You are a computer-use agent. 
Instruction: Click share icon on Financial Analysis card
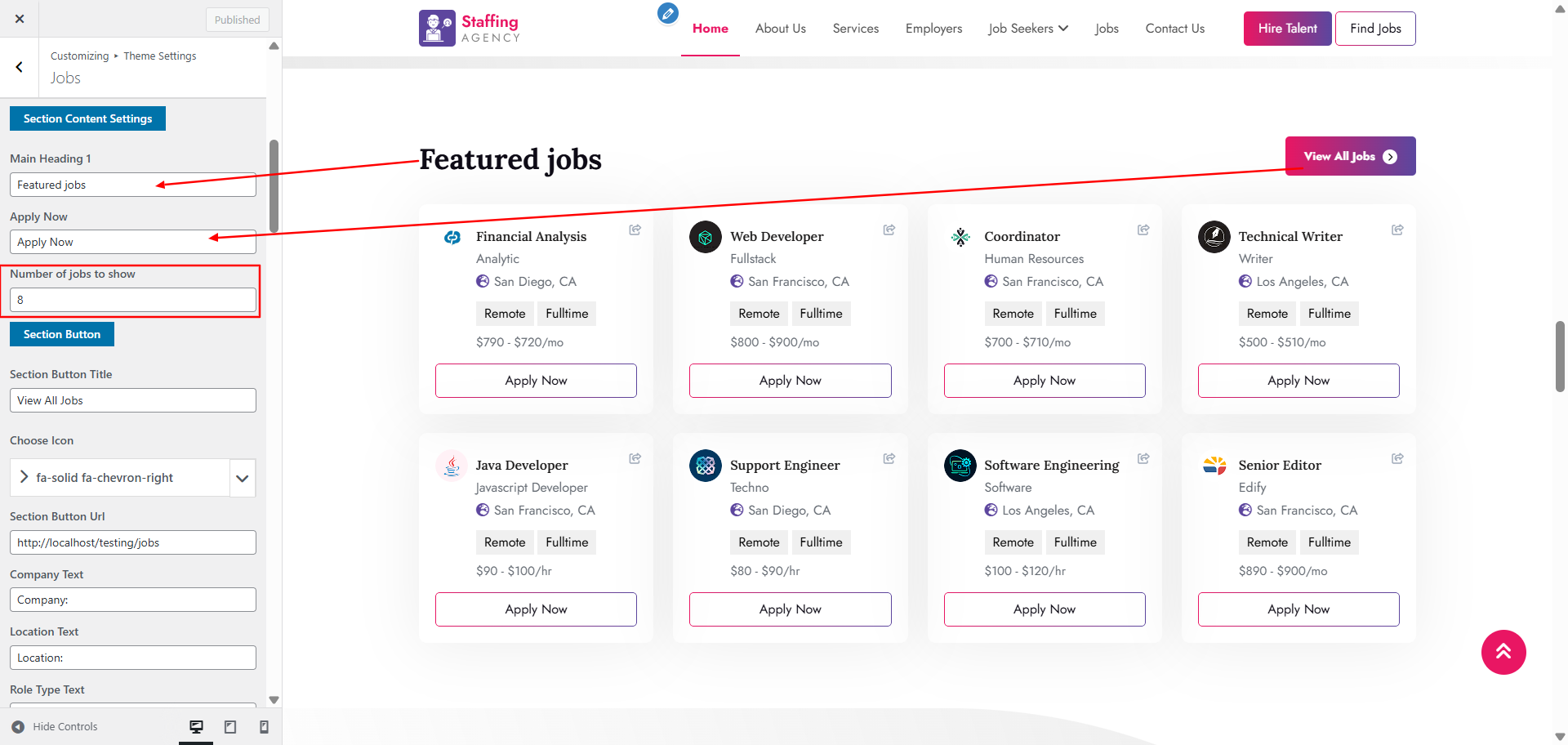click(x=635, y=230)
